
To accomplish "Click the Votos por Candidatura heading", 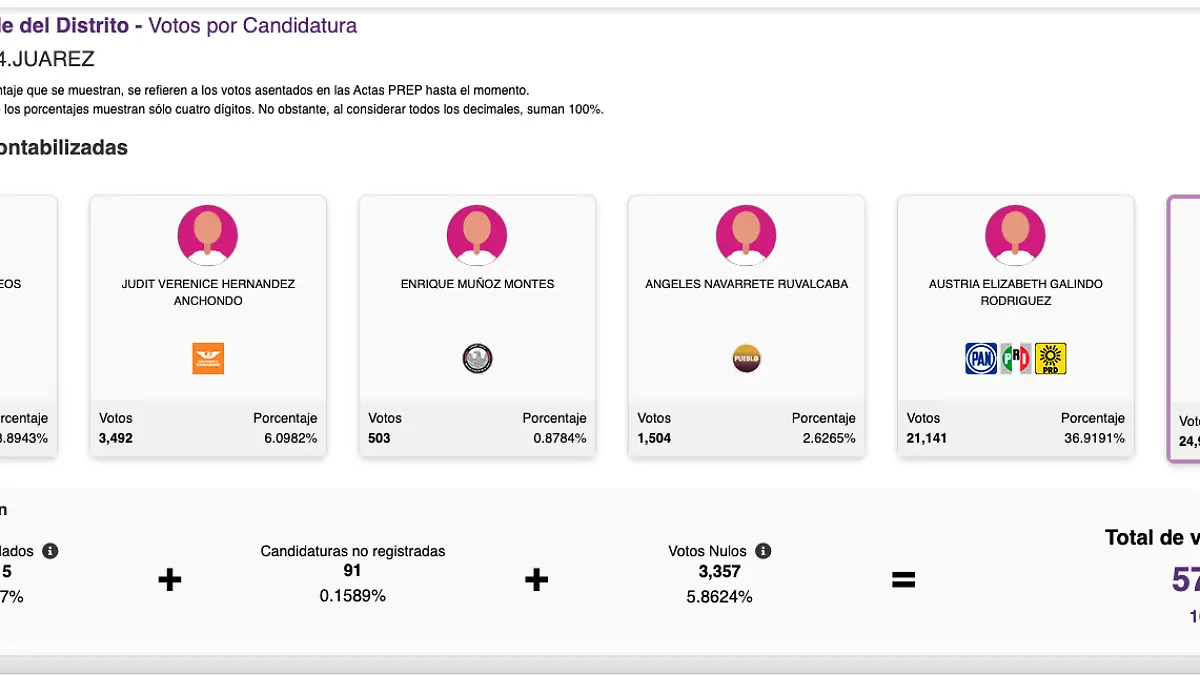I will (x=252, y=26).
